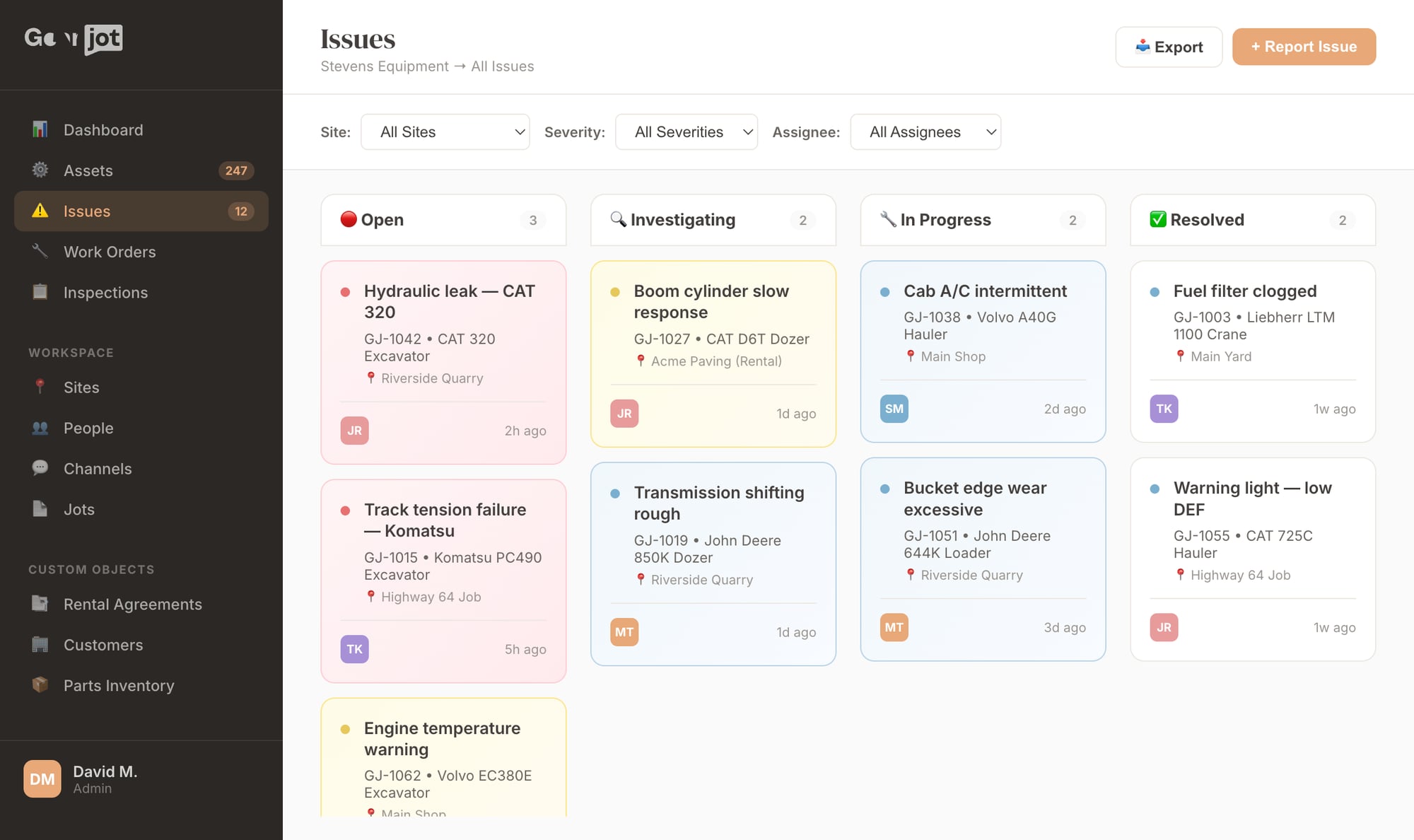Click the Report Issue button
The image size is (1414, 840).
(1304, 47)
